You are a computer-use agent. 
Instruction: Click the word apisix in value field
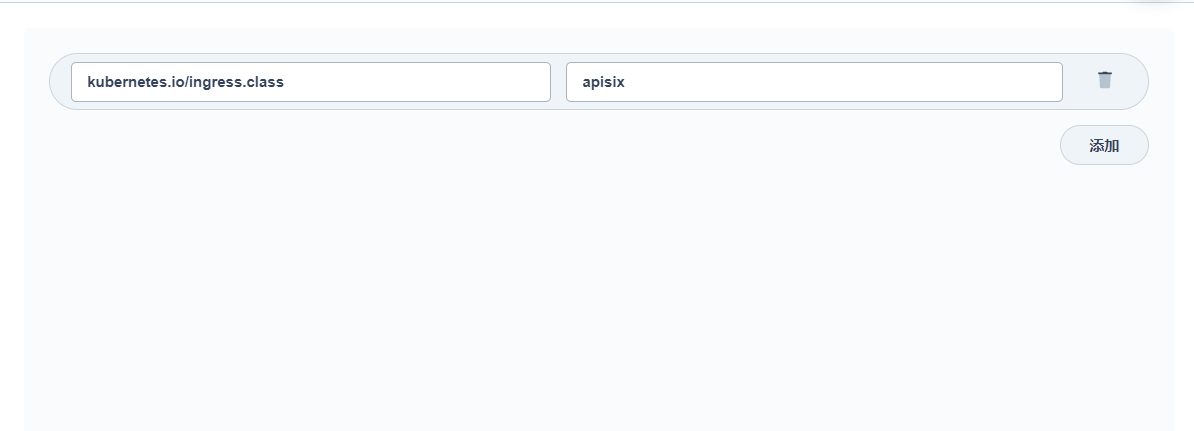click(603, 82)
